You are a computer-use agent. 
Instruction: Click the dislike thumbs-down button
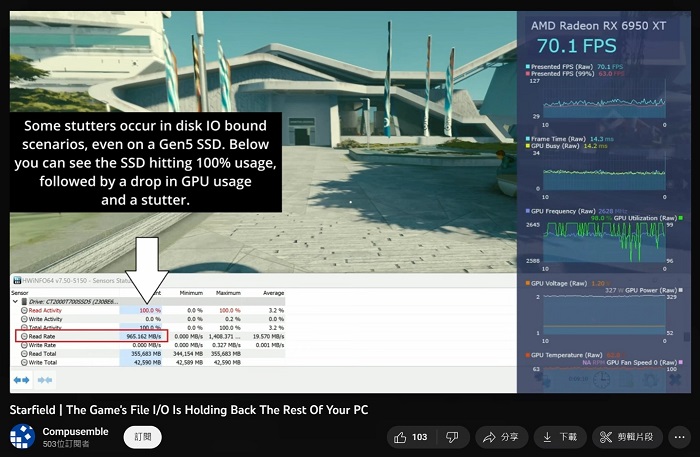pos(452,437)
